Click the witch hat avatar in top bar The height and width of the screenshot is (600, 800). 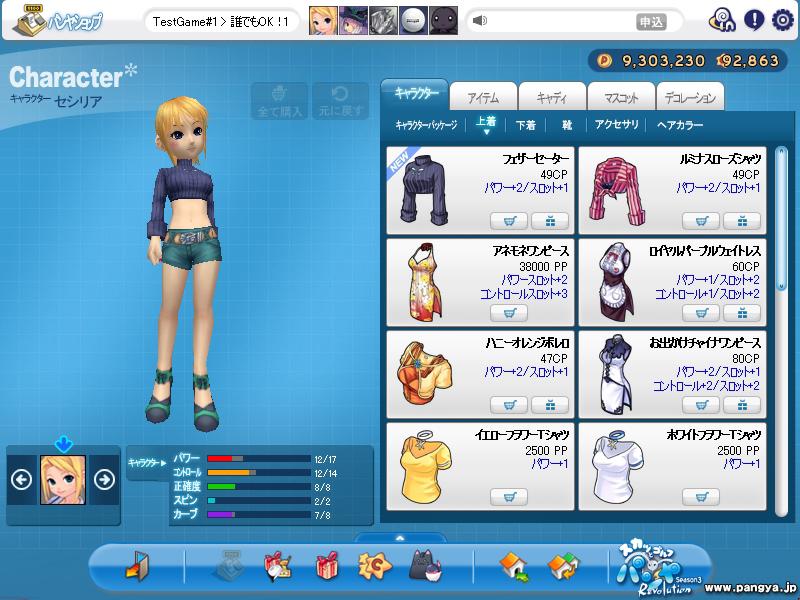[x=353, y=20]
